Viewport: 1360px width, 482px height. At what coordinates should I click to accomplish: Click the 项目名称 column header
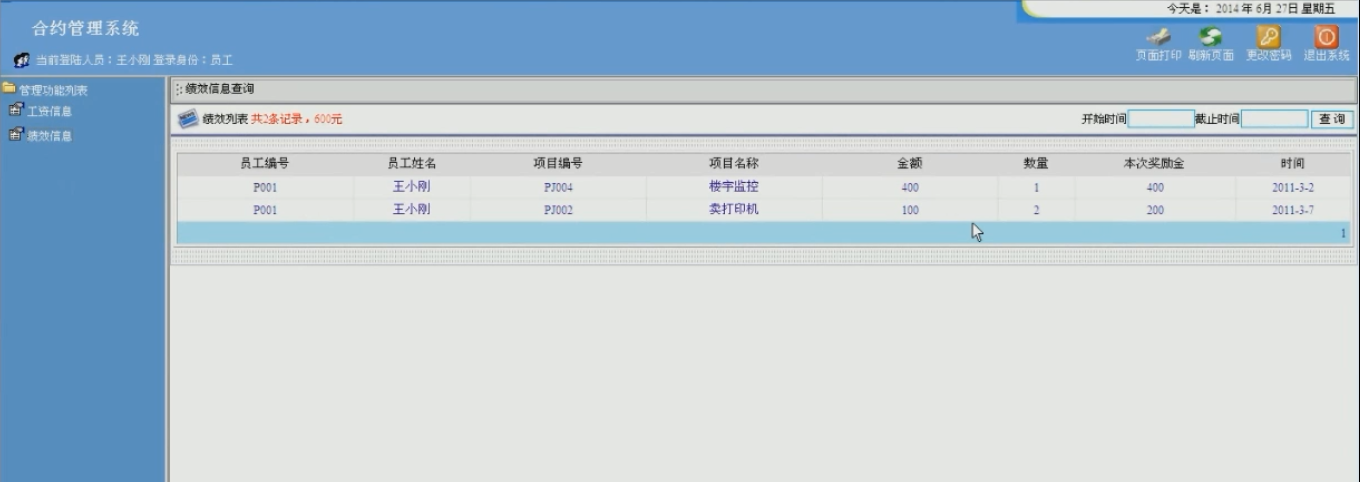pos(734,163)
